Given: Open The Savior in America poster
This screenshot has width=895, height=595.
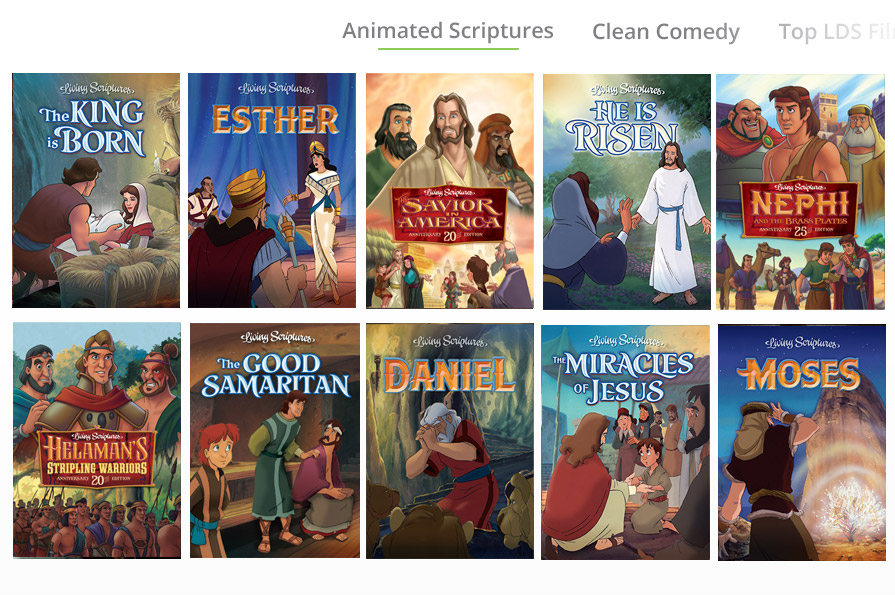Looking at the screenshot, I should (x=450, y=191).
